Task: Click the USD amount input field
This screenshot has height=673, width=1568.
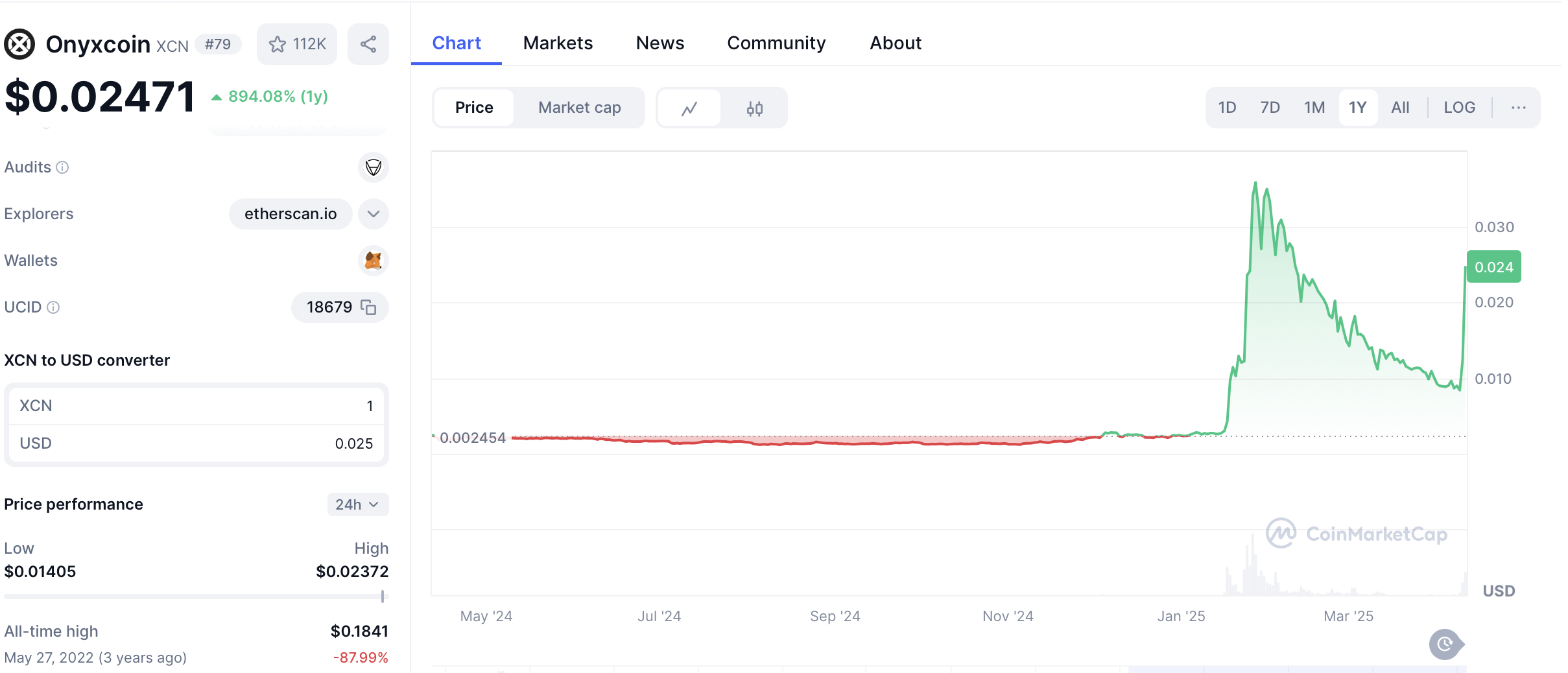Action: (x=196, y=443)
